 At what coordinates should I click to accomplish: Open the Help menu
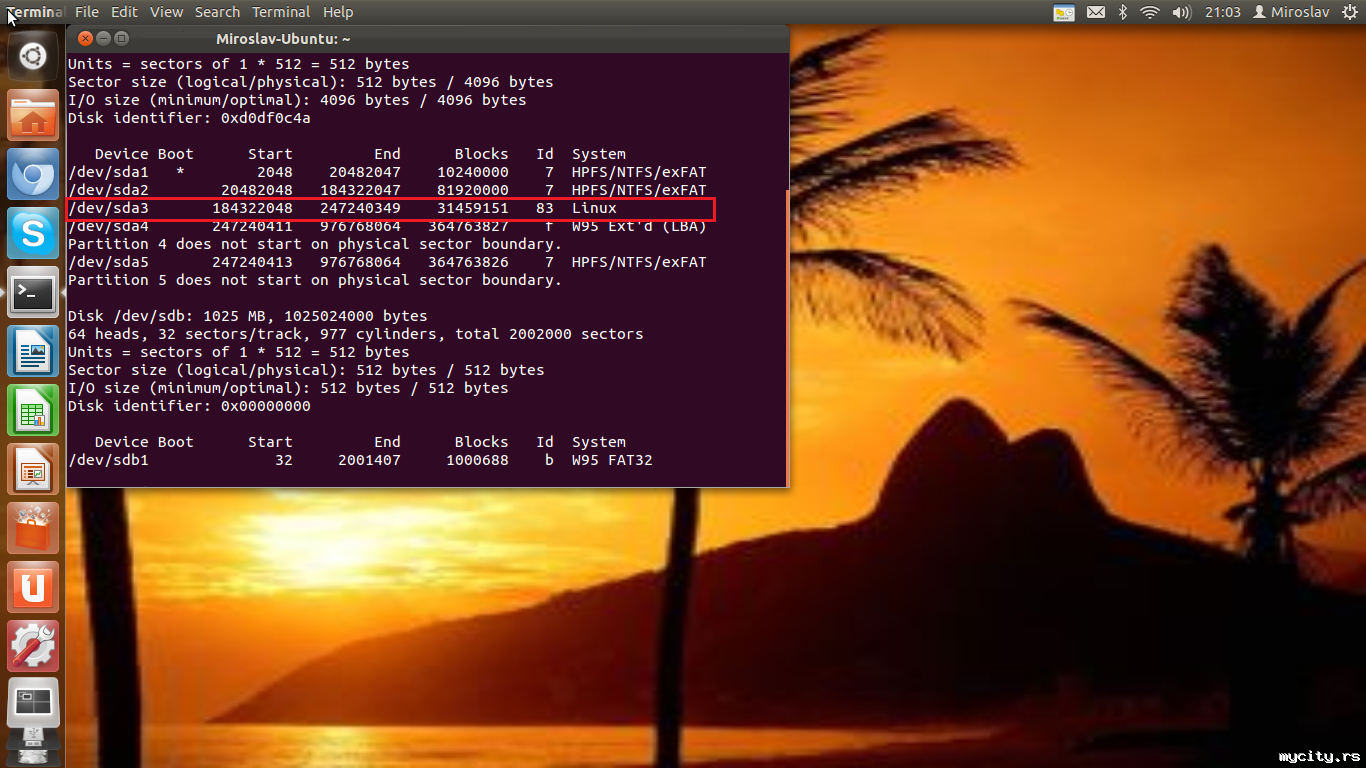point(338,12)
